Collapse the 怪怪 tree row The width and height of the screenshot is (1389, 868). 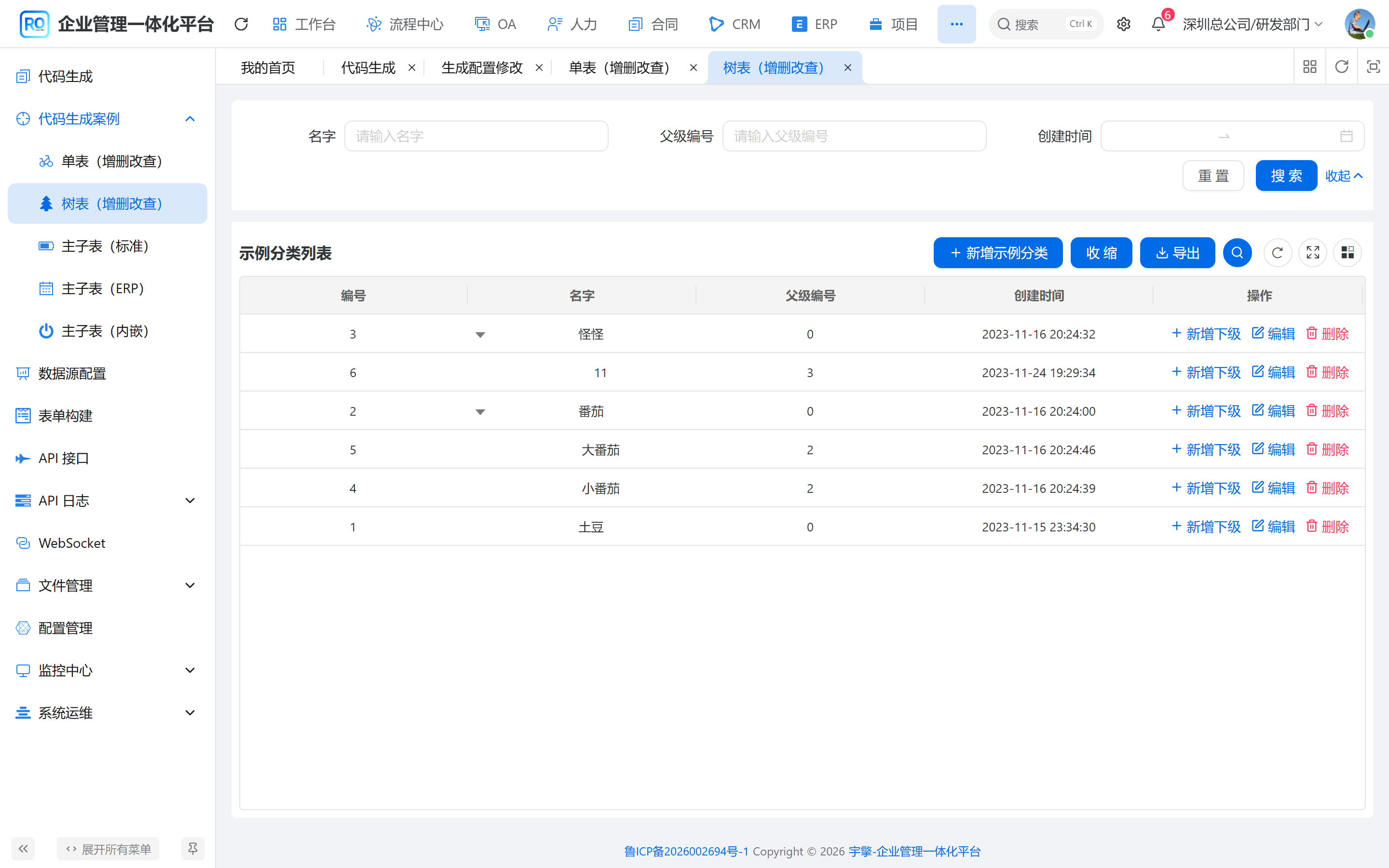coord(480,335)
